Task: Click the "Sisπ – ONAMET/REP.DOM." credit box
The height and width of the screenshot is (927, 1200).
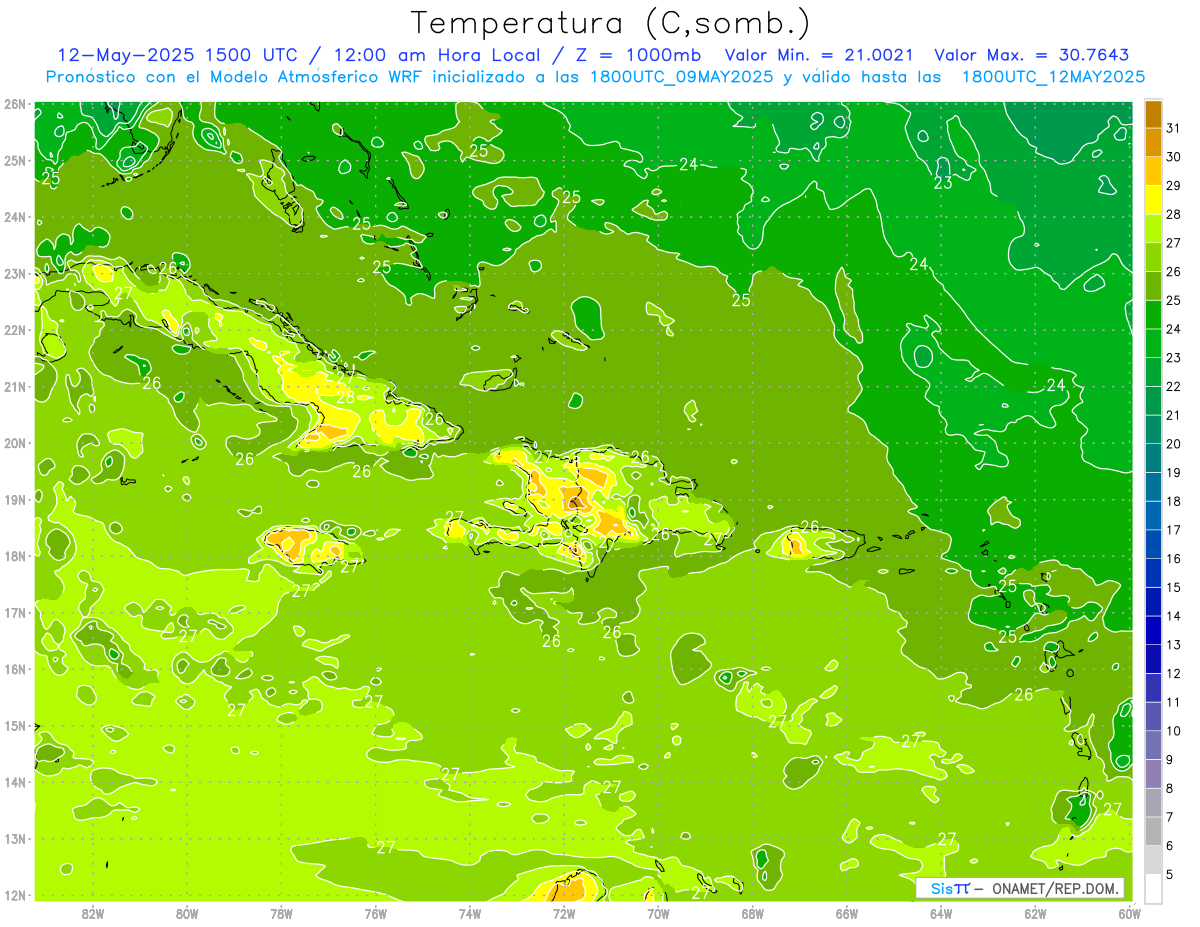Action: point(1019,888)
